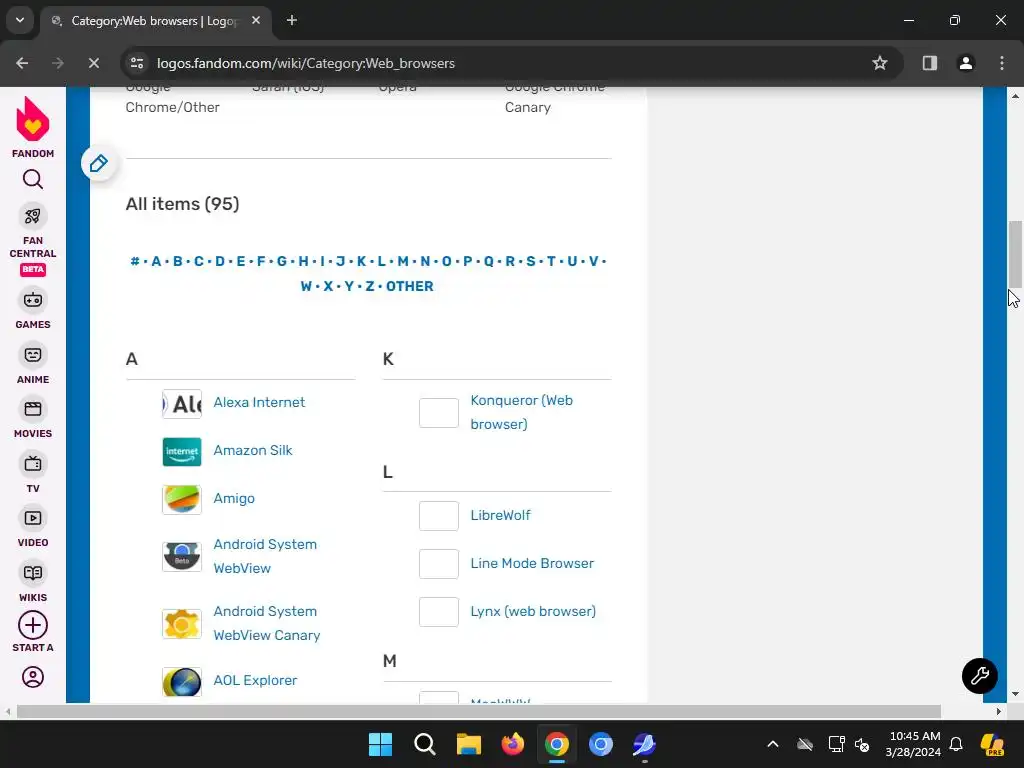The height and width of the screenshot is (768, 1024).
Task: Open the Anime sidebar icon
Action: (x=33, y=355)
